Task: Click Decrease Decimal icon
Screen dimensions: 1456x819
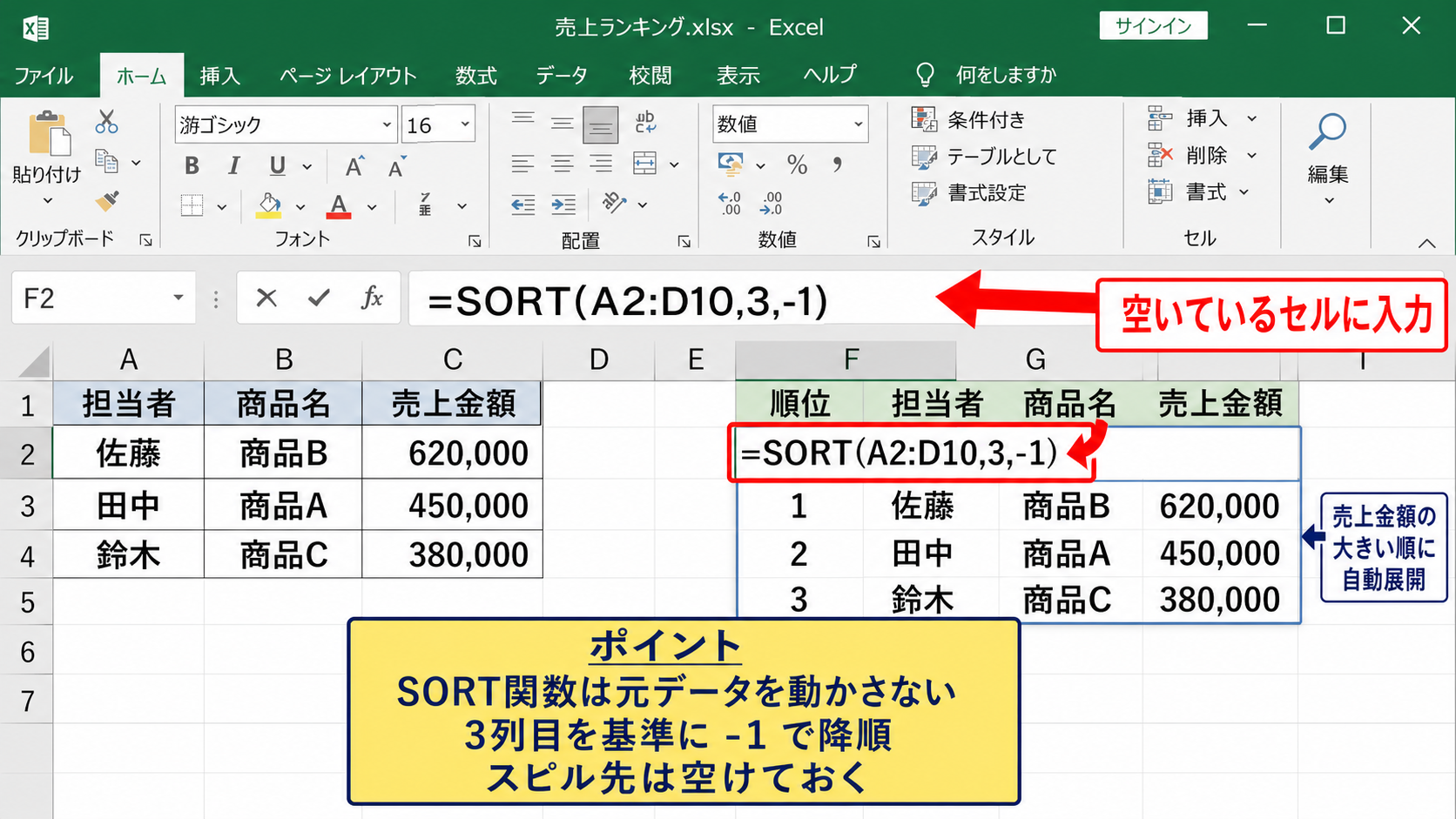Action: click(771, 205)
